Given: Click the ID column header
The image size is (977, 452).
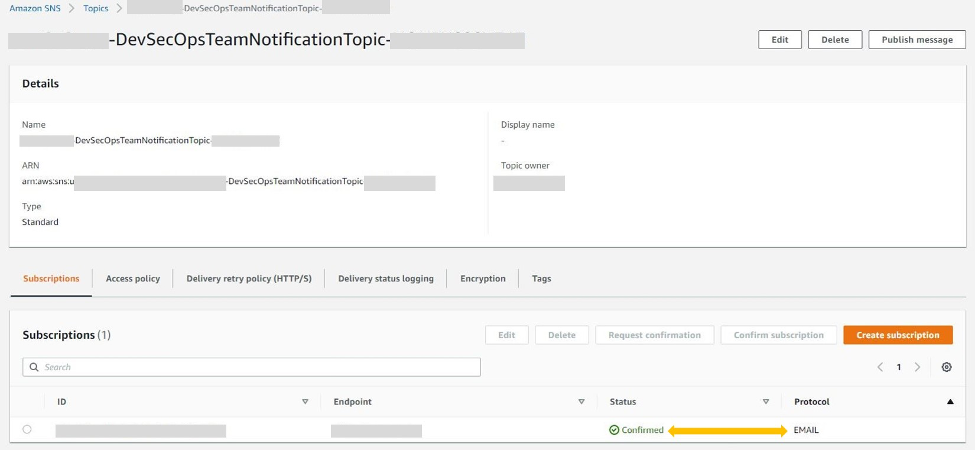Looking at the screenshot, I should (62, 402).
